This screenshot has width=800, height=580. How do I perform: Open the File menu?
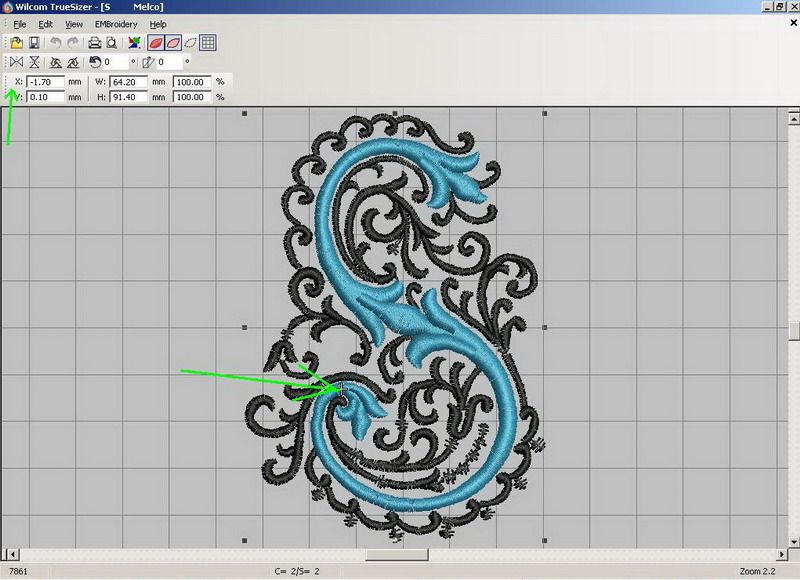click(x=19, y=24)
